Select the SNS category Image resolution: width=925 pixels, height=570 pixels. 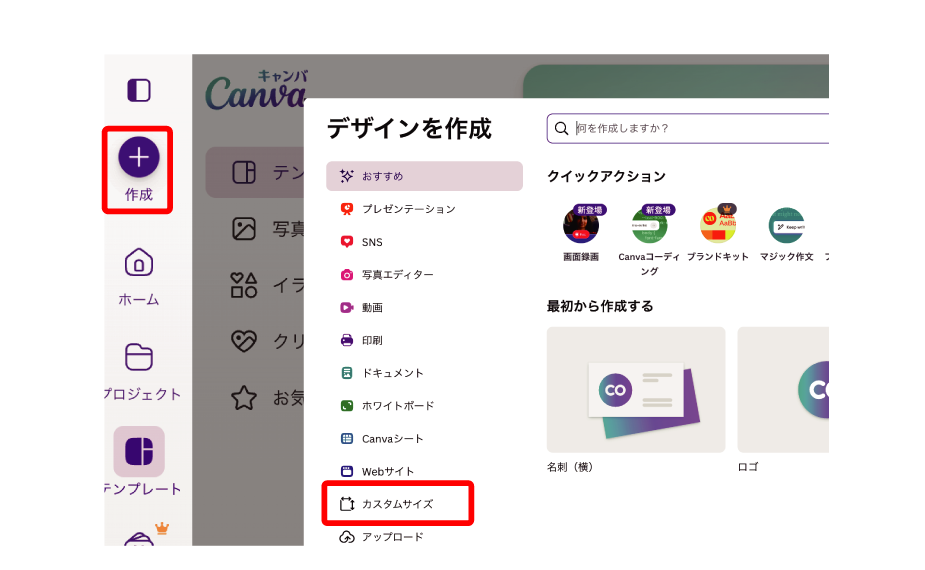(372, 242)
